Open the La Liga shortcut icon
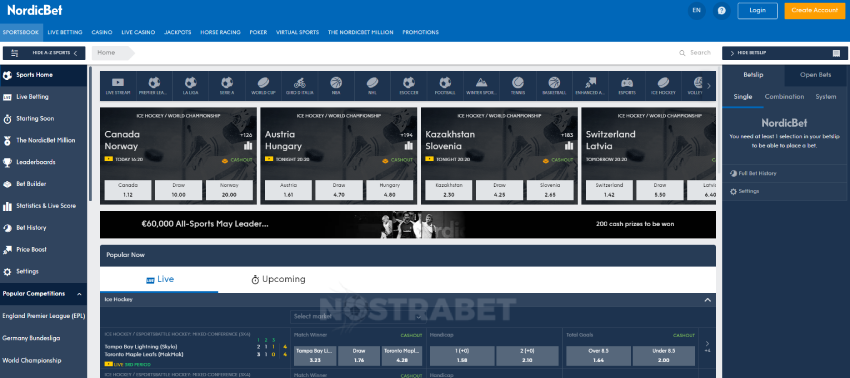This screenshot has height=378, width=850. [190, 86]
